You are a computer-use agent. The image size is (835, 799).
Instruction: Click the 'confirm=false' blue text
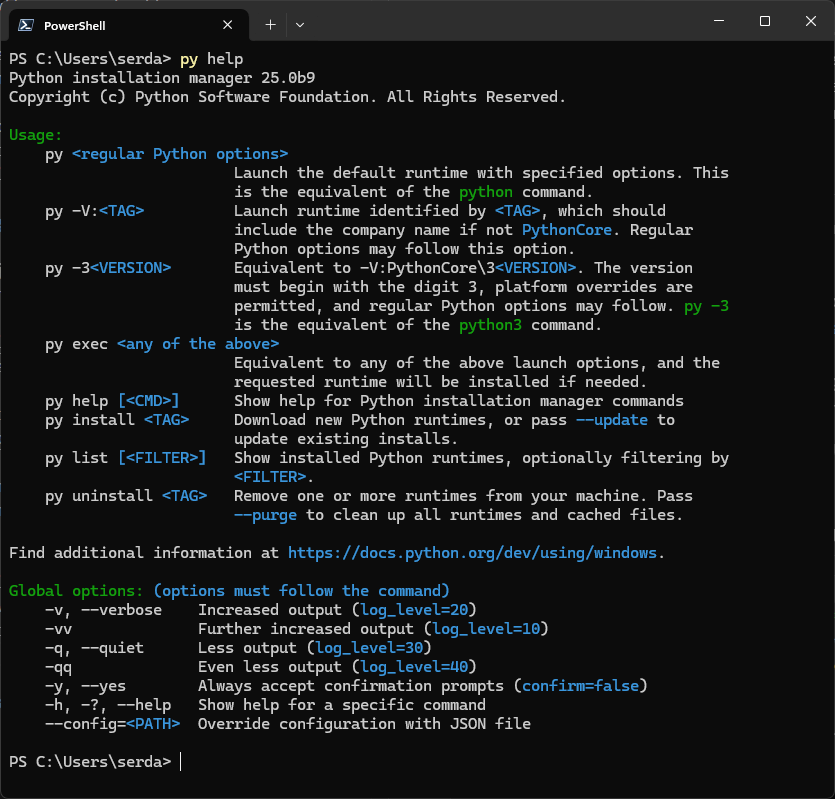pyautogui.click(x=581, y=685)
